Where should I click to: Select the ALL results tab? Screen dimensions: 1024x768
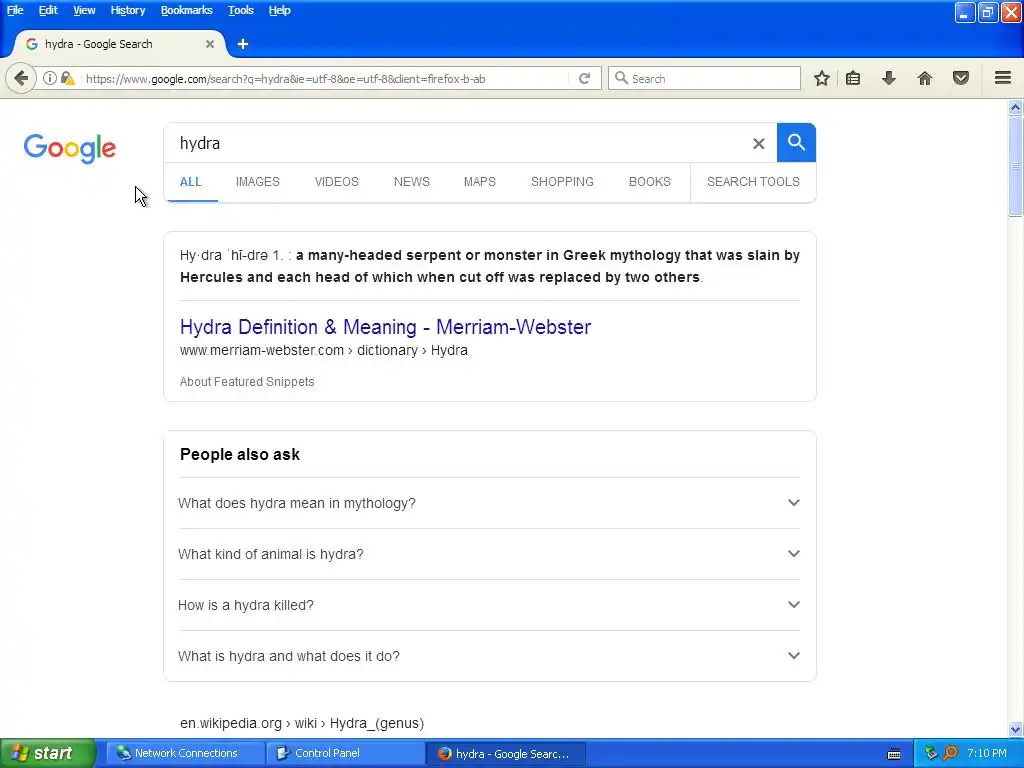(191, 182)
